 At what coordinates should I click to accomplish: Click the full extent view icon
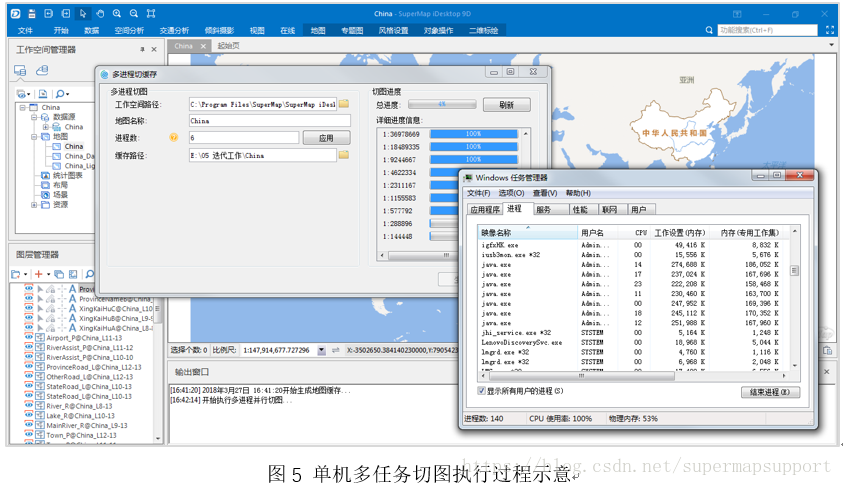tap(151, 13)
